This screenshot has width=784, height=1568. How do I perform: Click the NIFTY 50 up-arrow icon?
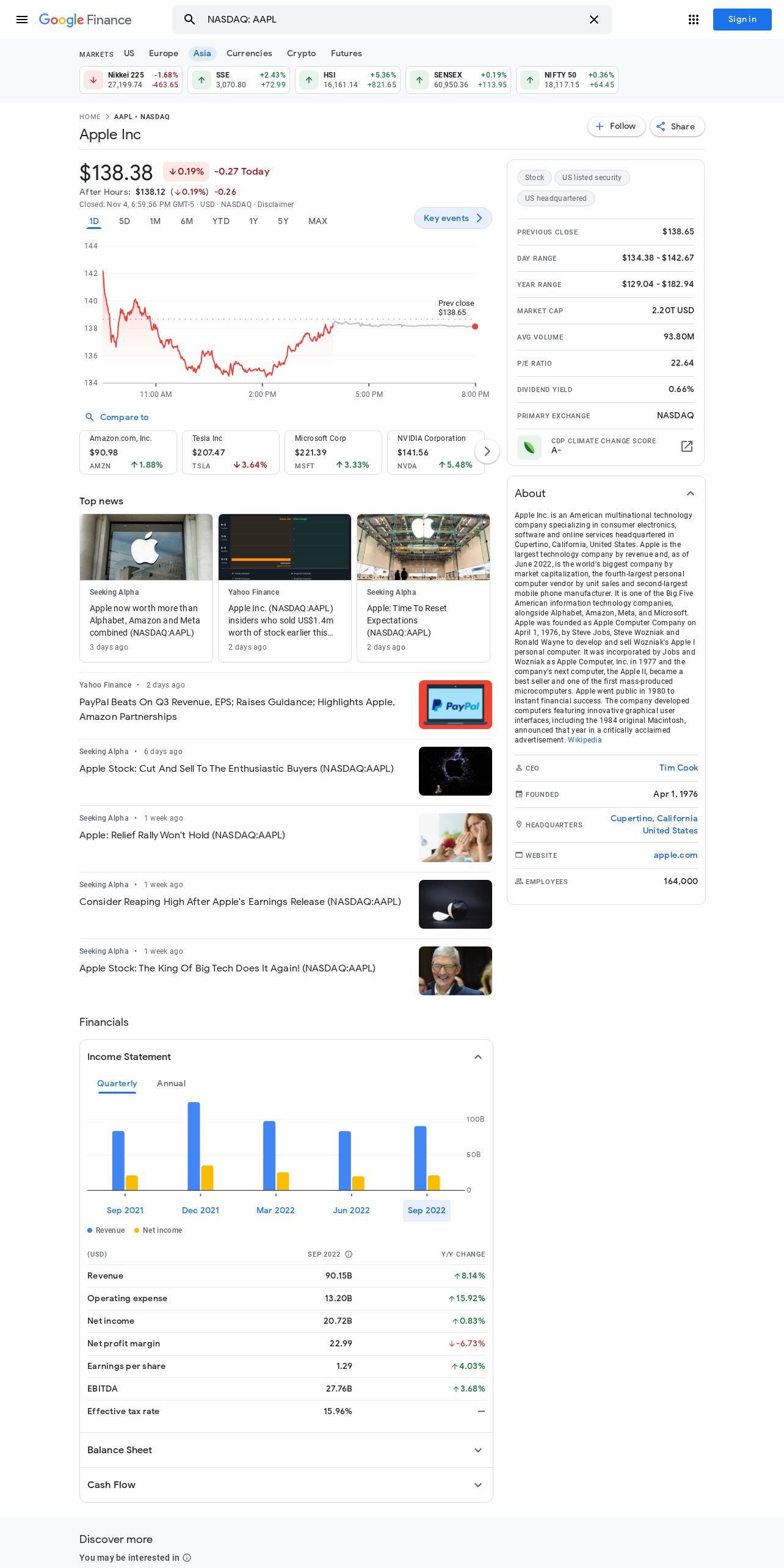(530, 80)
